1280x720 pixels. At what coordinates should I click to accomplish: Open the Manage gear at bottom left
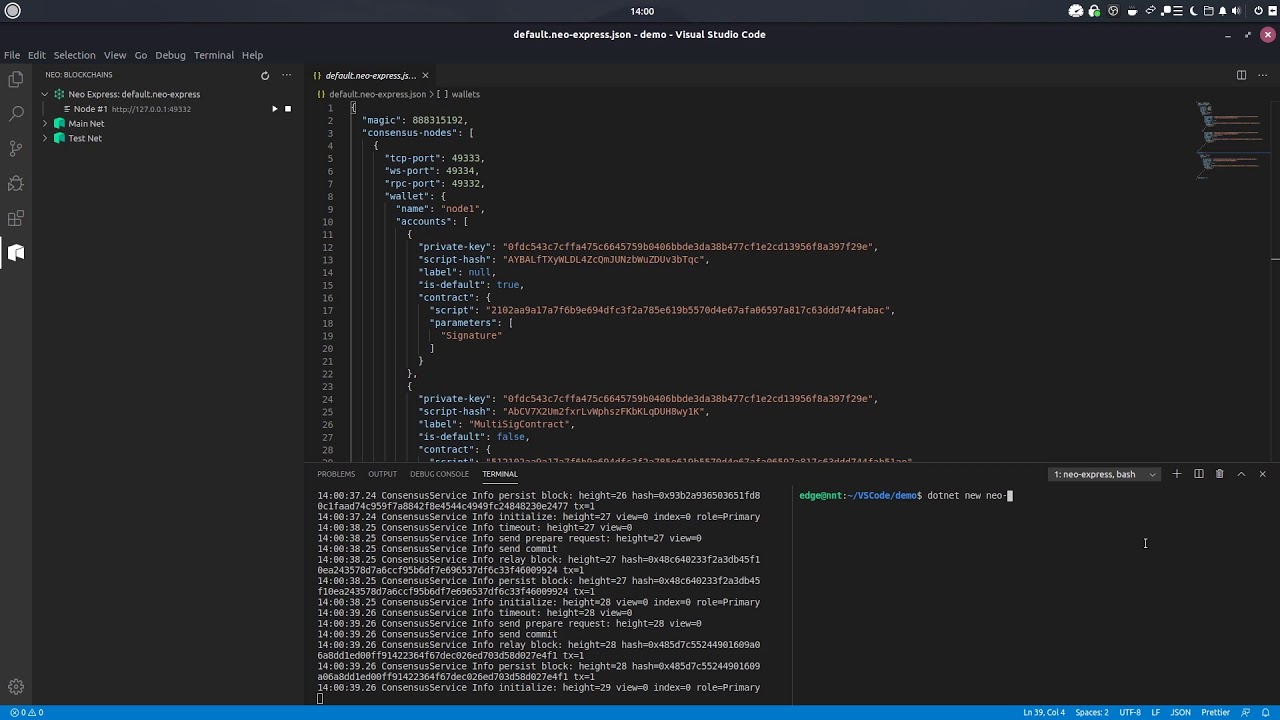click(x=16, y=687)
